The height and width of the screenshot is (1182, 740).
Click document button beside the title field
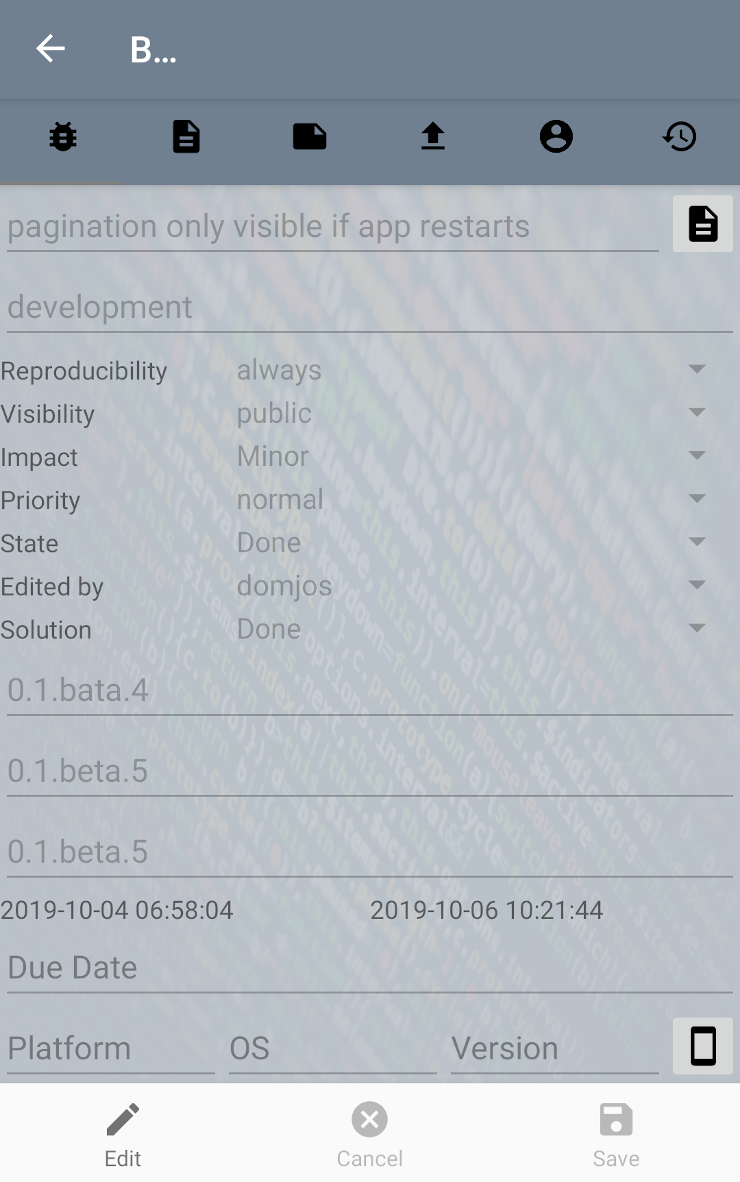click(x=702, y=224)
